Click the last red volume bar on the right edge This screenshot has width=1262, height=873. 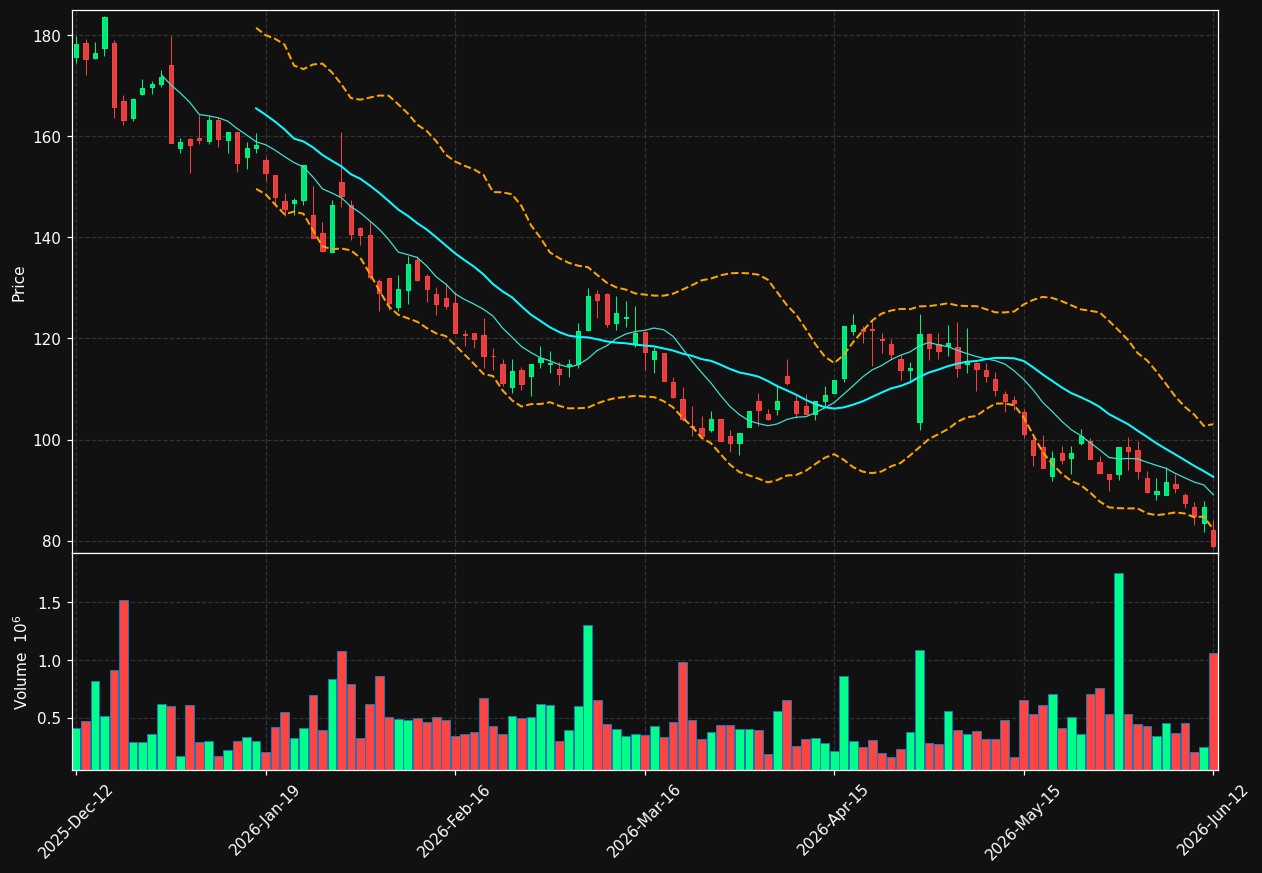tap(1213, 711)
